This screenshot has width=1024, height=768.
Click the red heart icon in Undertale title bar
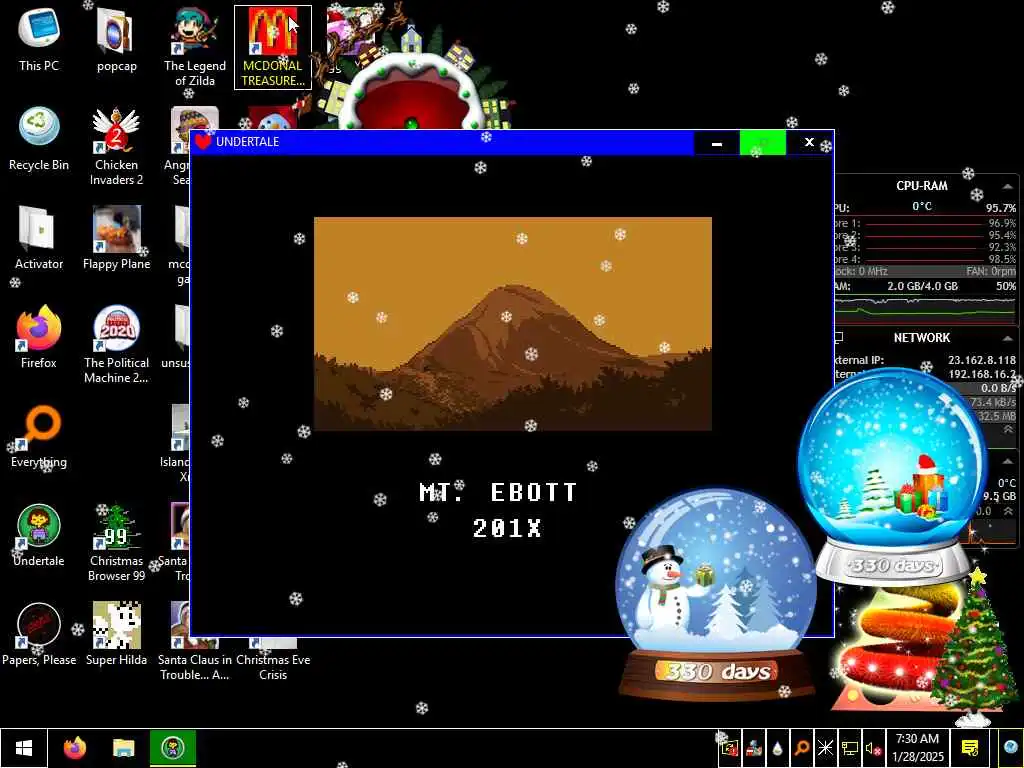203,141
